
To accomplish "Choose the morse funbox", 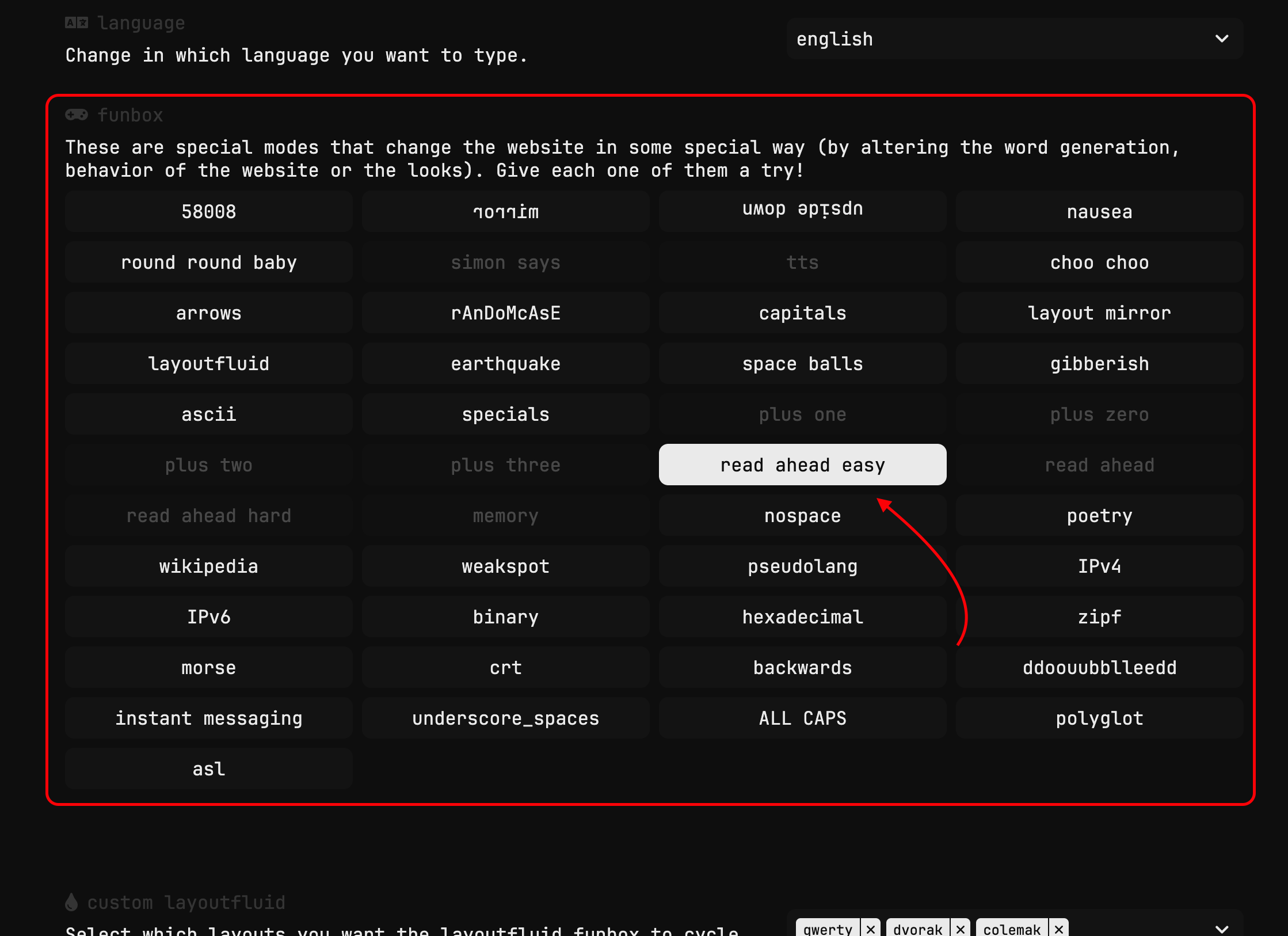I will click(208, 668).
